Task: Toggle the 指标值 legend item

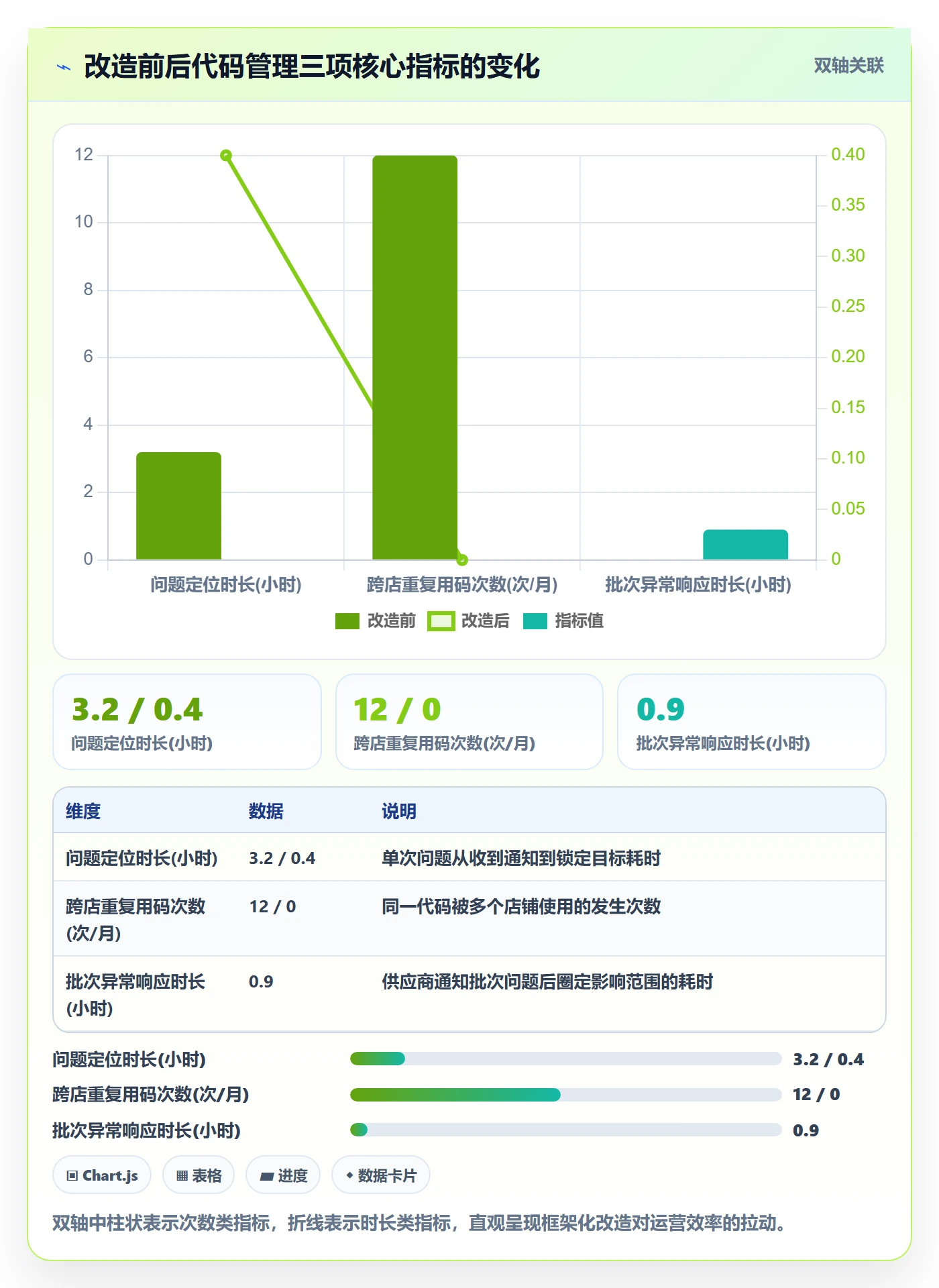Action: [563, 621]
